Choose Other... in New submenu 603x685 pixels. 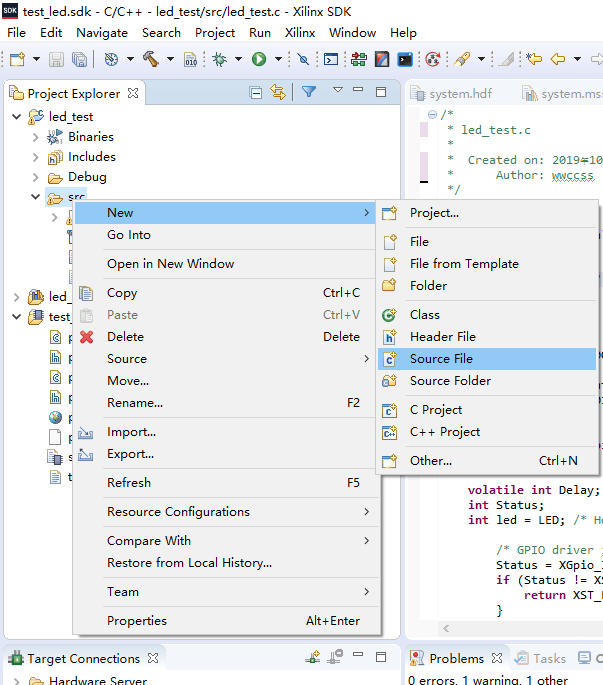[487, 461]
